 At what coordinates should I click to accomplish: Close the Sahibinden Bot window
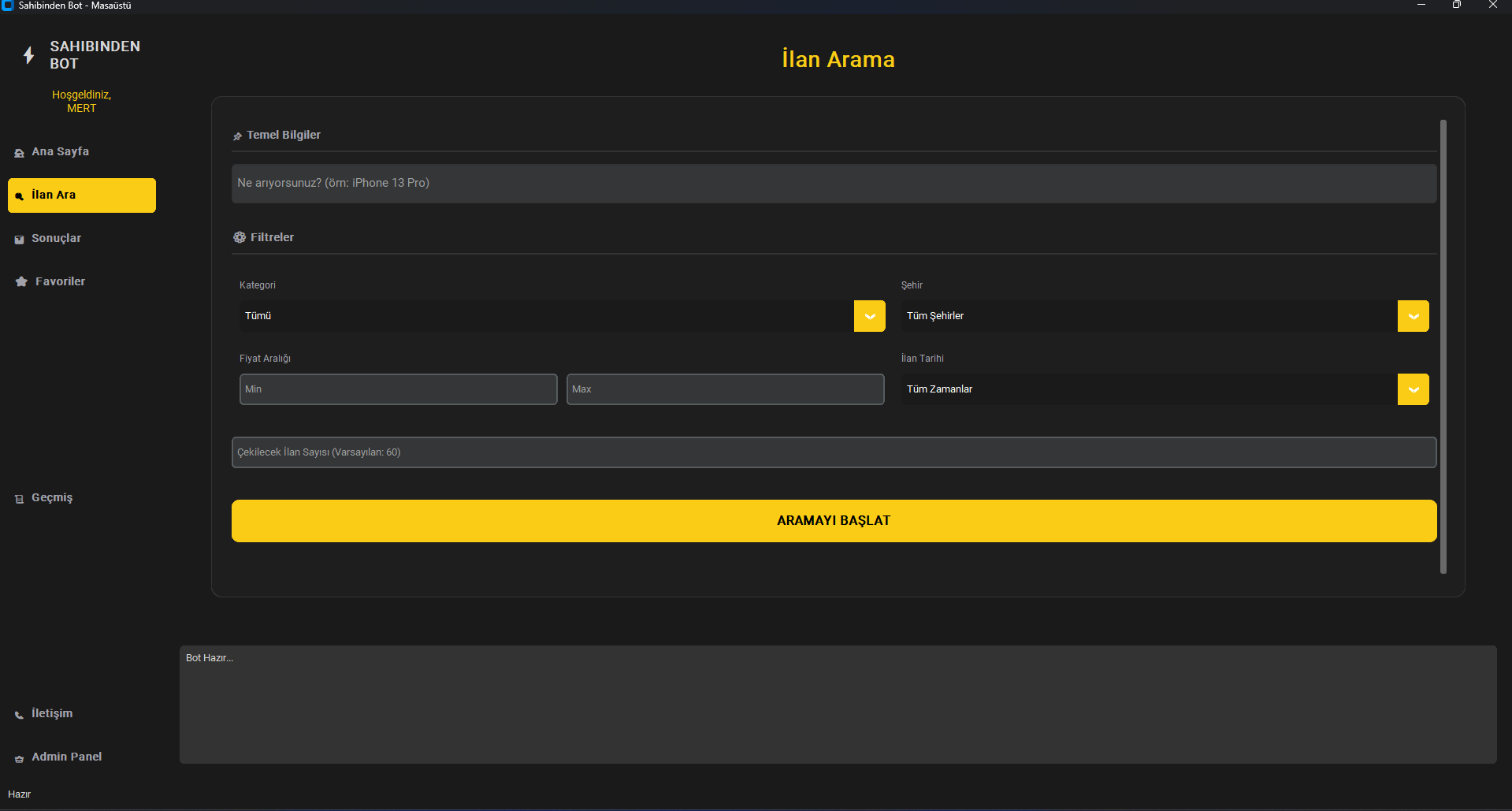(1493, 6)
